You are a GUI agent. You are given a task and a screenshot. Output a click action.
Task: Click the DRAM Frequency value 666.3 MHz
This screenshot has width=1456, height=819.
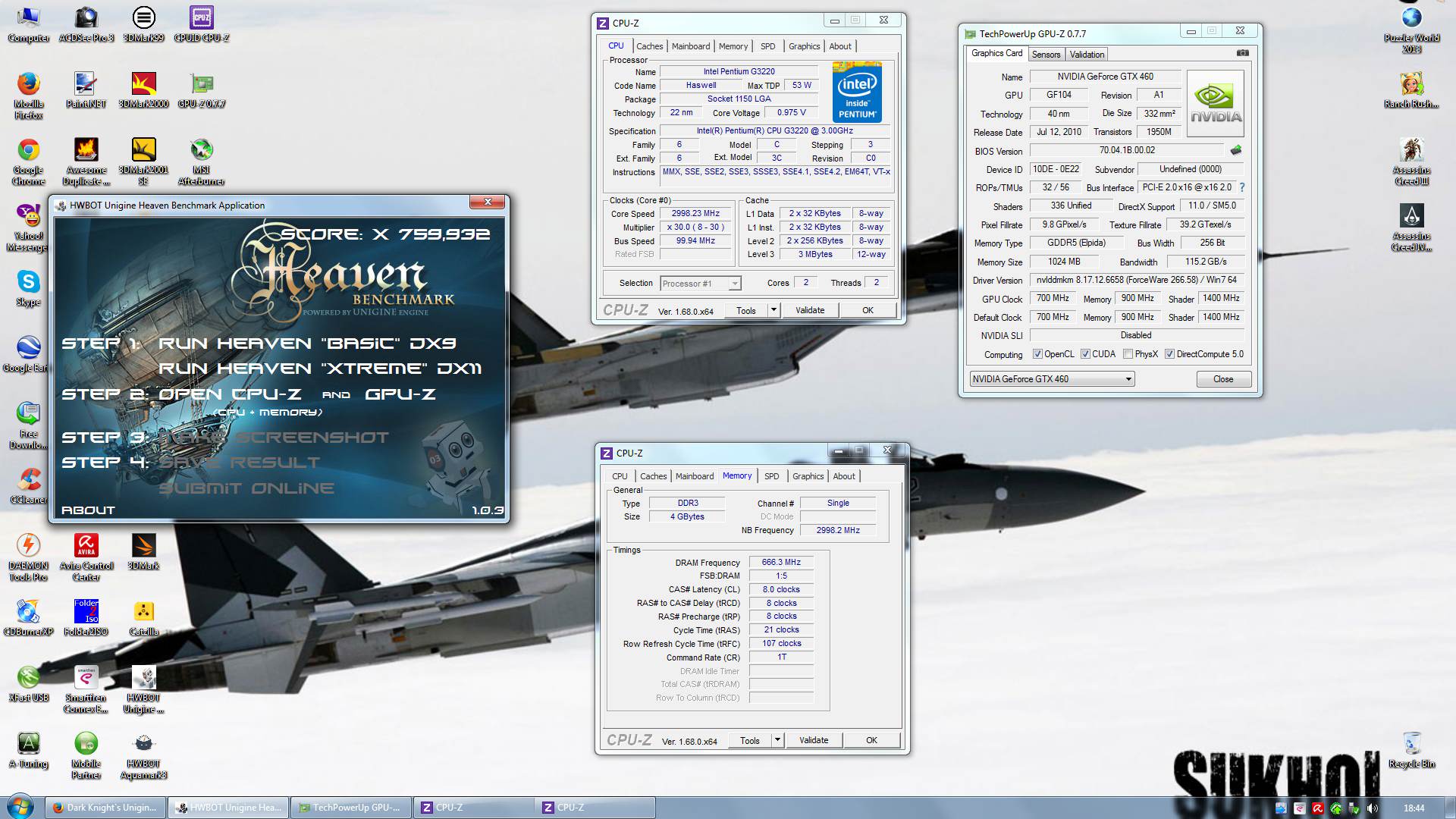[781, 563]
